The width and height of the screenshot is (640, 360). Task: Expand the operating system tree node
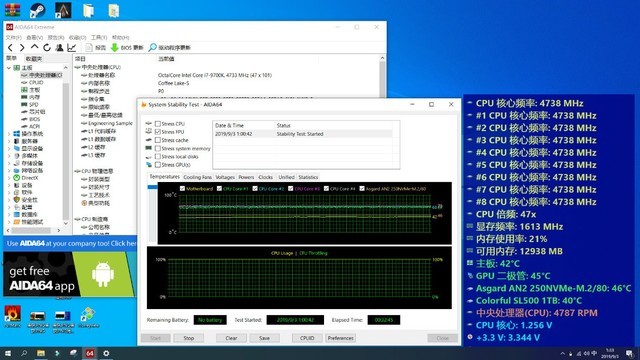pos(9,134)
